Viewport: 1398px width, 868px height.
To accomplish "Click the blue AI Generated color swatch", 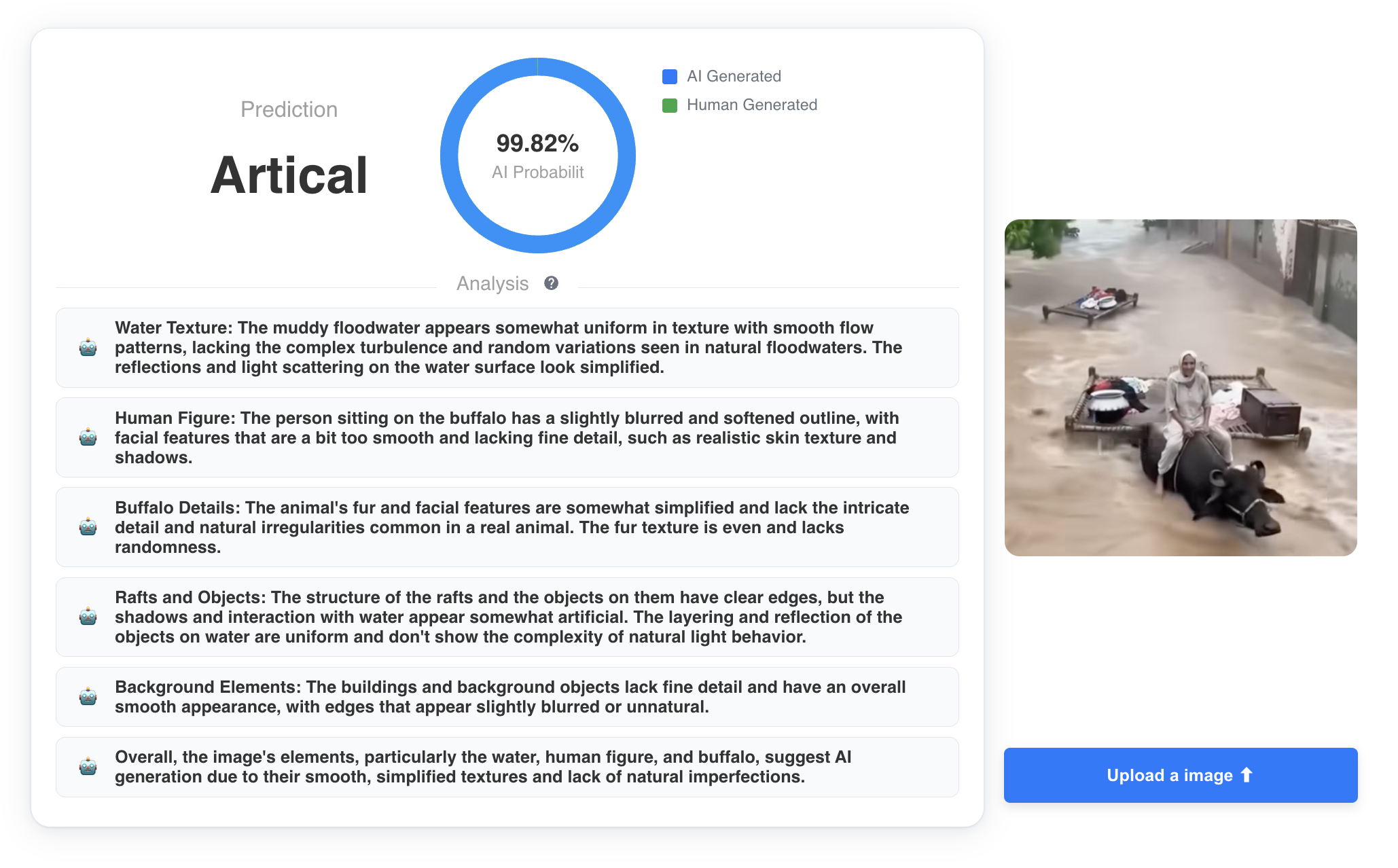I will point(670,76).
